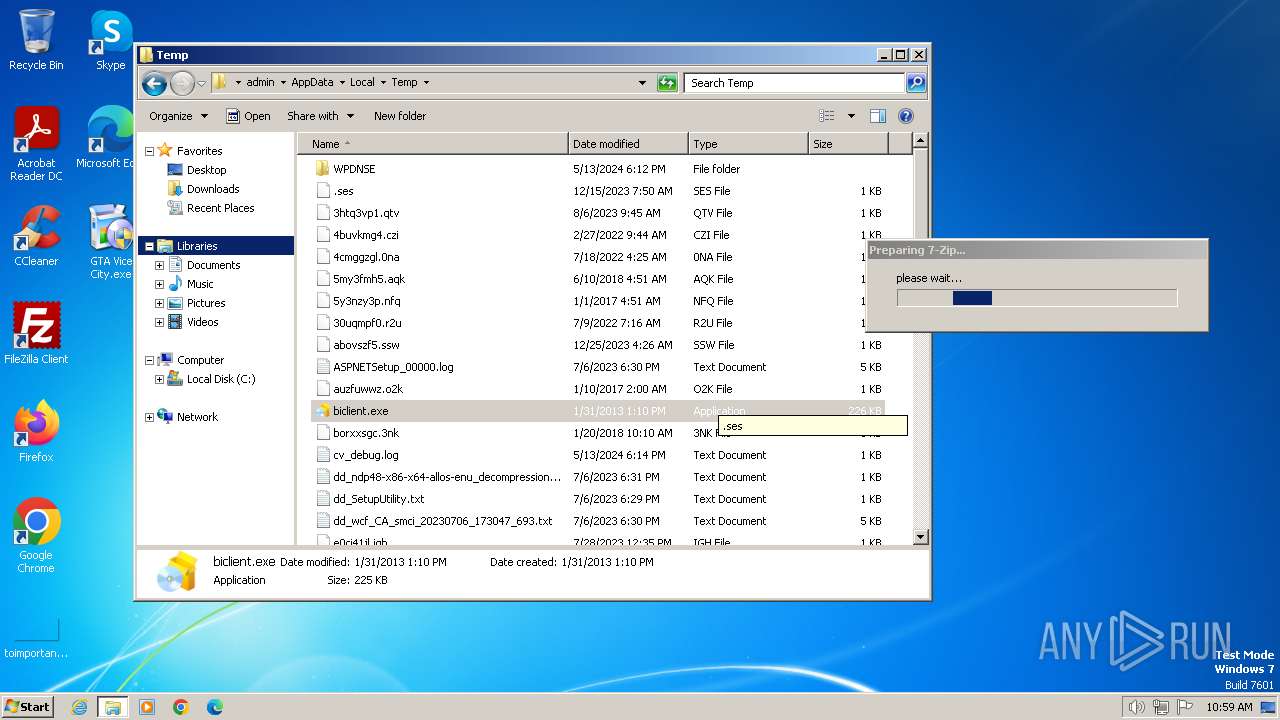The width and height of the screenshot is (1280, 720).
Task: Open the views options dropdown arrow
Action: pos(851,116)
